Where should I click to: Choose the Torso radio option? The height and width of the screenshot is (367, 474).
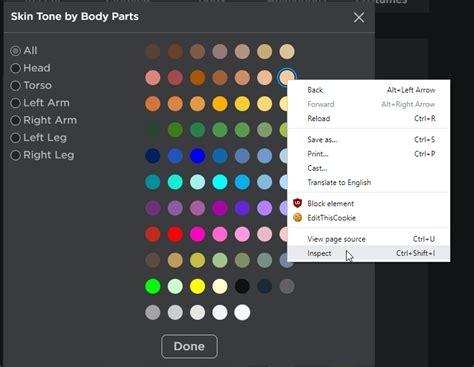(x=15, y=85)
